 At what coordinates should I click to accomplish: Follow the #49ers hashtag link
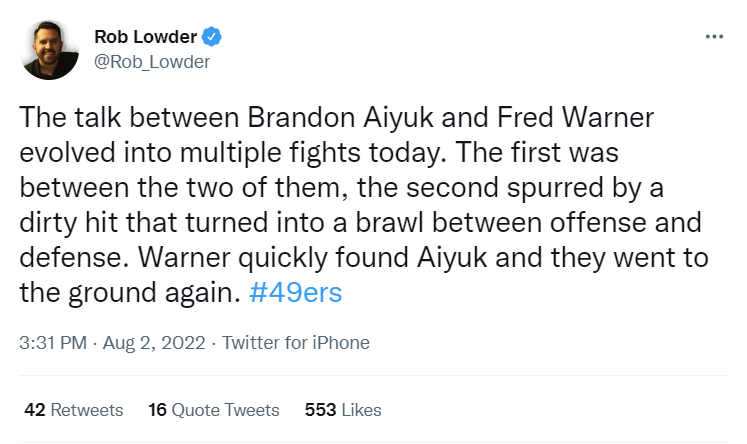[x=295, y=293]
